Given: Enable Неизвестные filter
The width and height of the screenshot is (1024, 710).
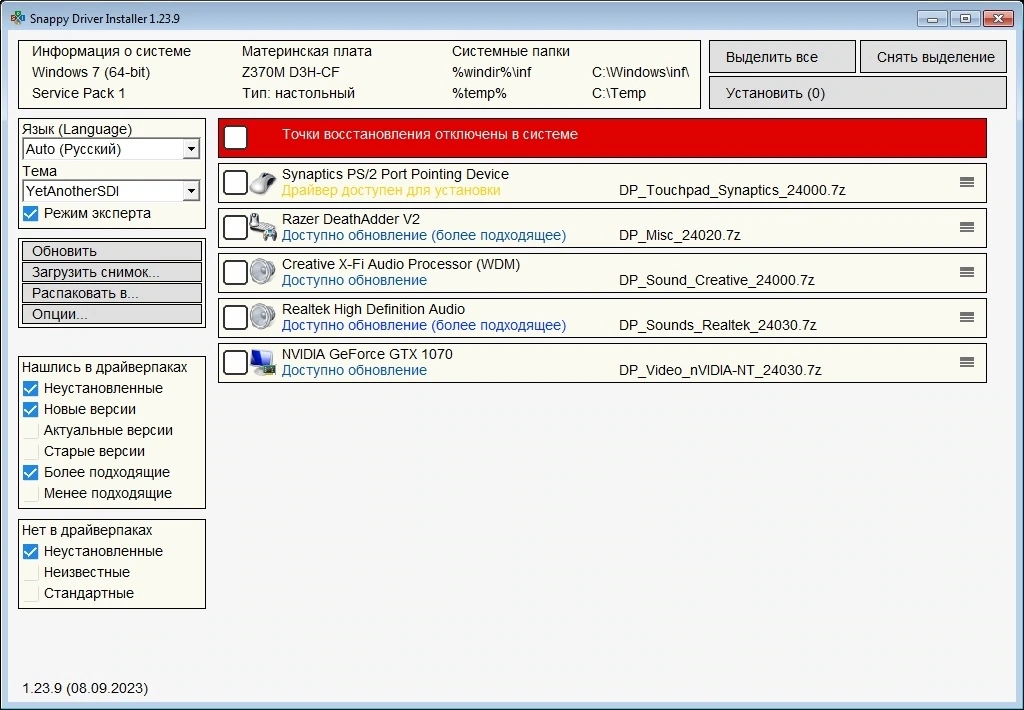Looking at the screenshot, I should tap(31, 573).
